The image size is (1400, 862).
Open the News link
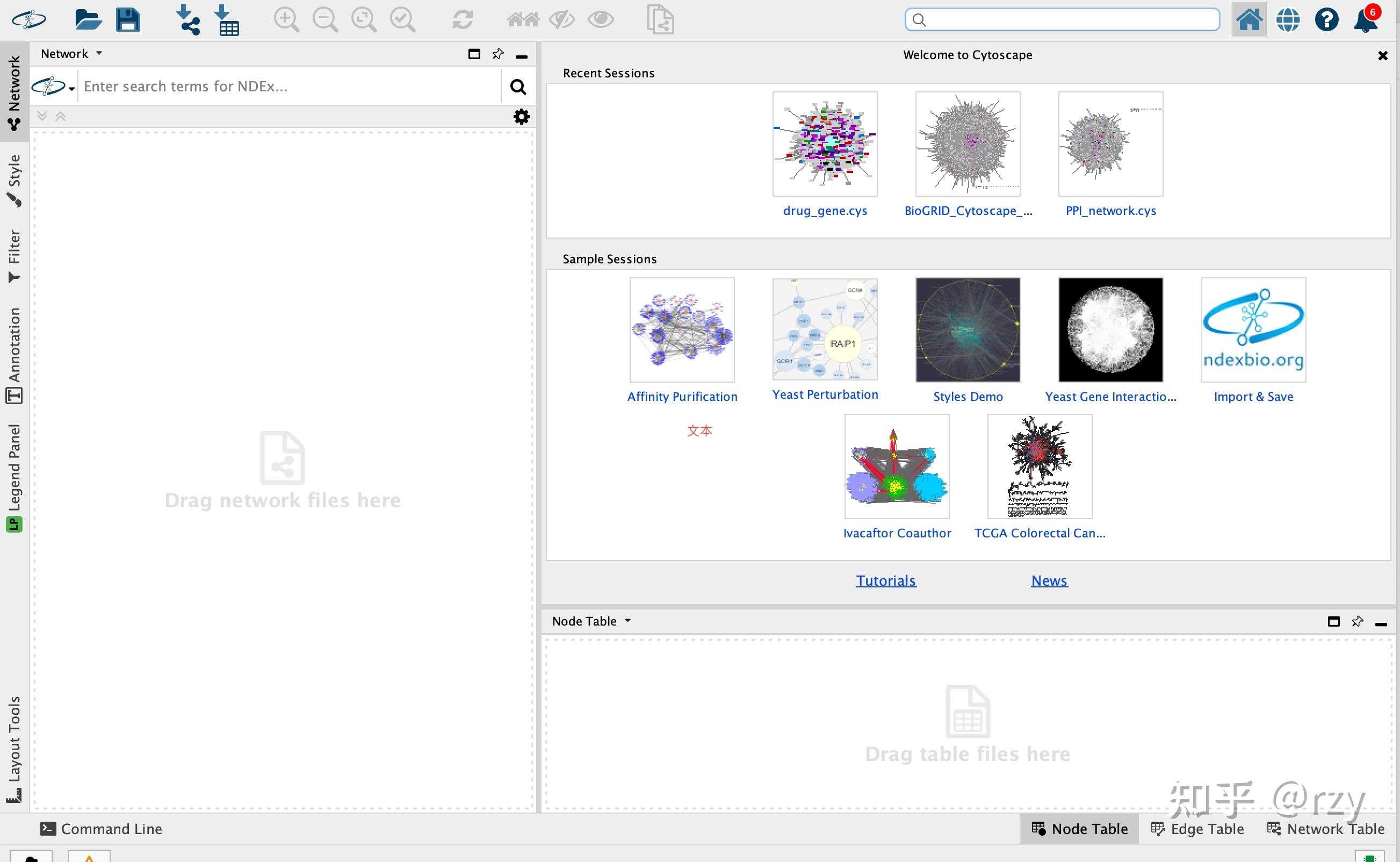[x=1049, y=580]
